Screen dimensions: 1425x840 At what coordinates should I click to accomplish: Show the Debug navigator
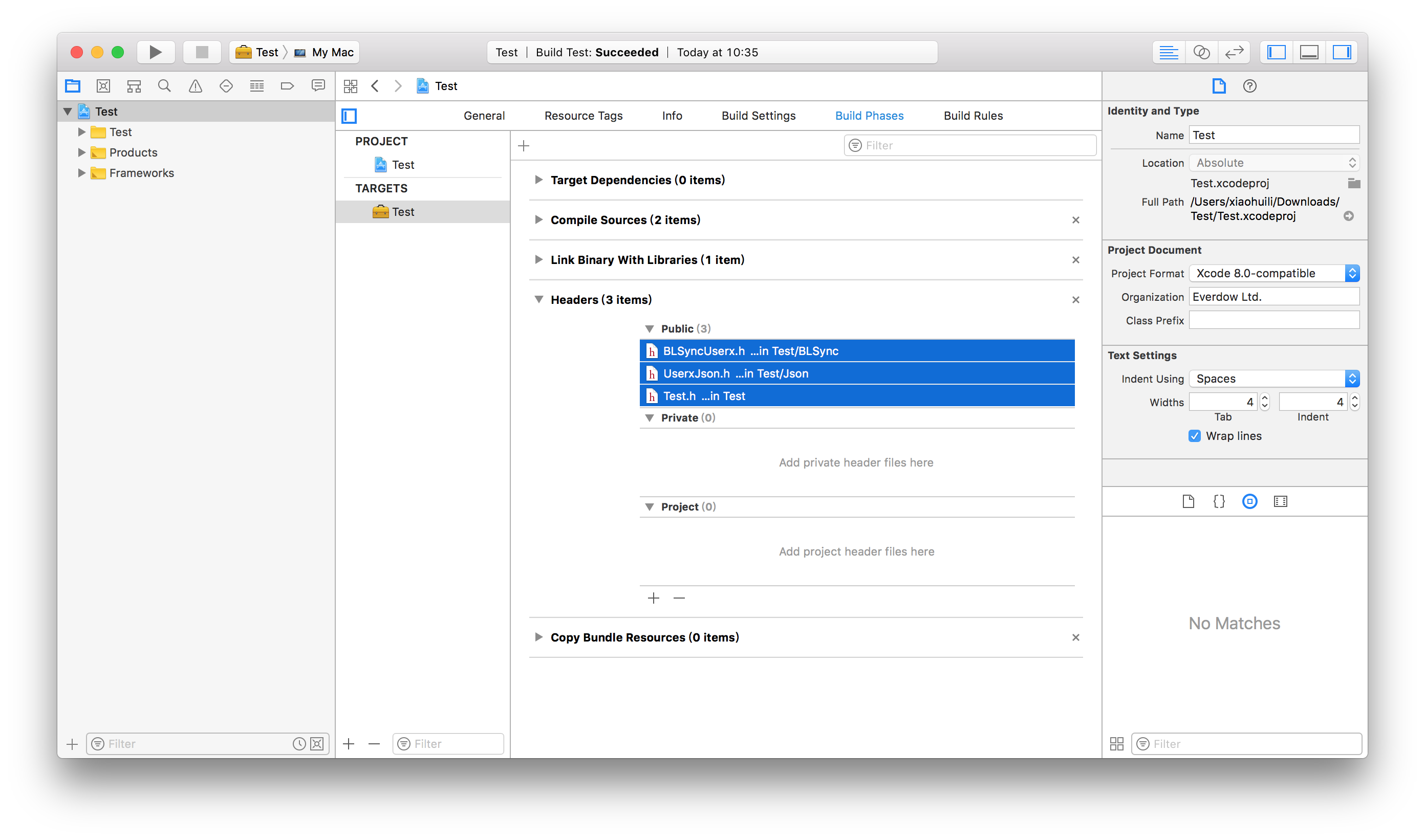pyautogui.click(x=256, y=86)
